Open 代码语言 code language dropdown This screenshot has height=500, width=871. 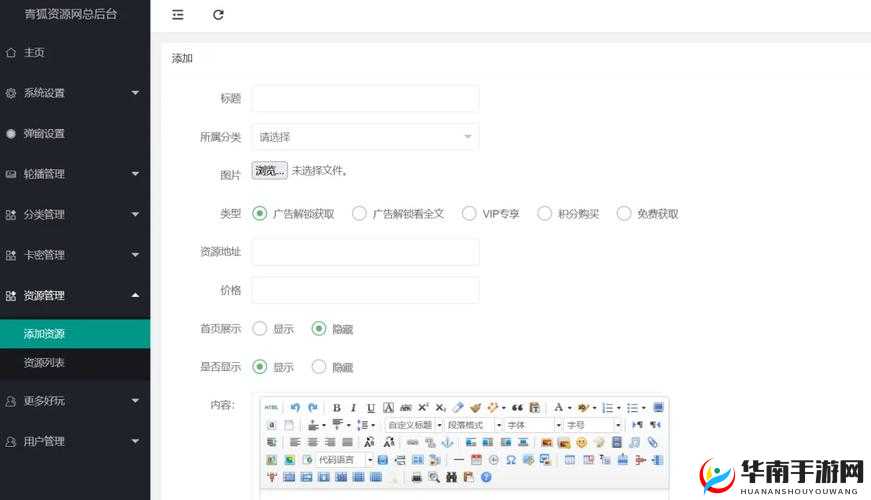point(344,460)
